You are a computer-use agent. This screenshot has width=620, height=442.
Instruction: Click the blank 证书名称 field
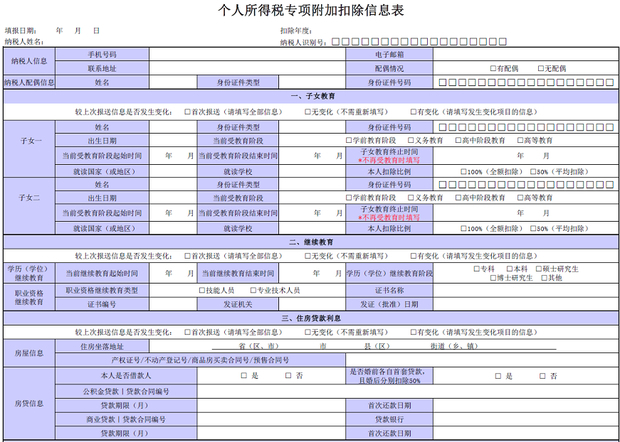pos(526,291)
